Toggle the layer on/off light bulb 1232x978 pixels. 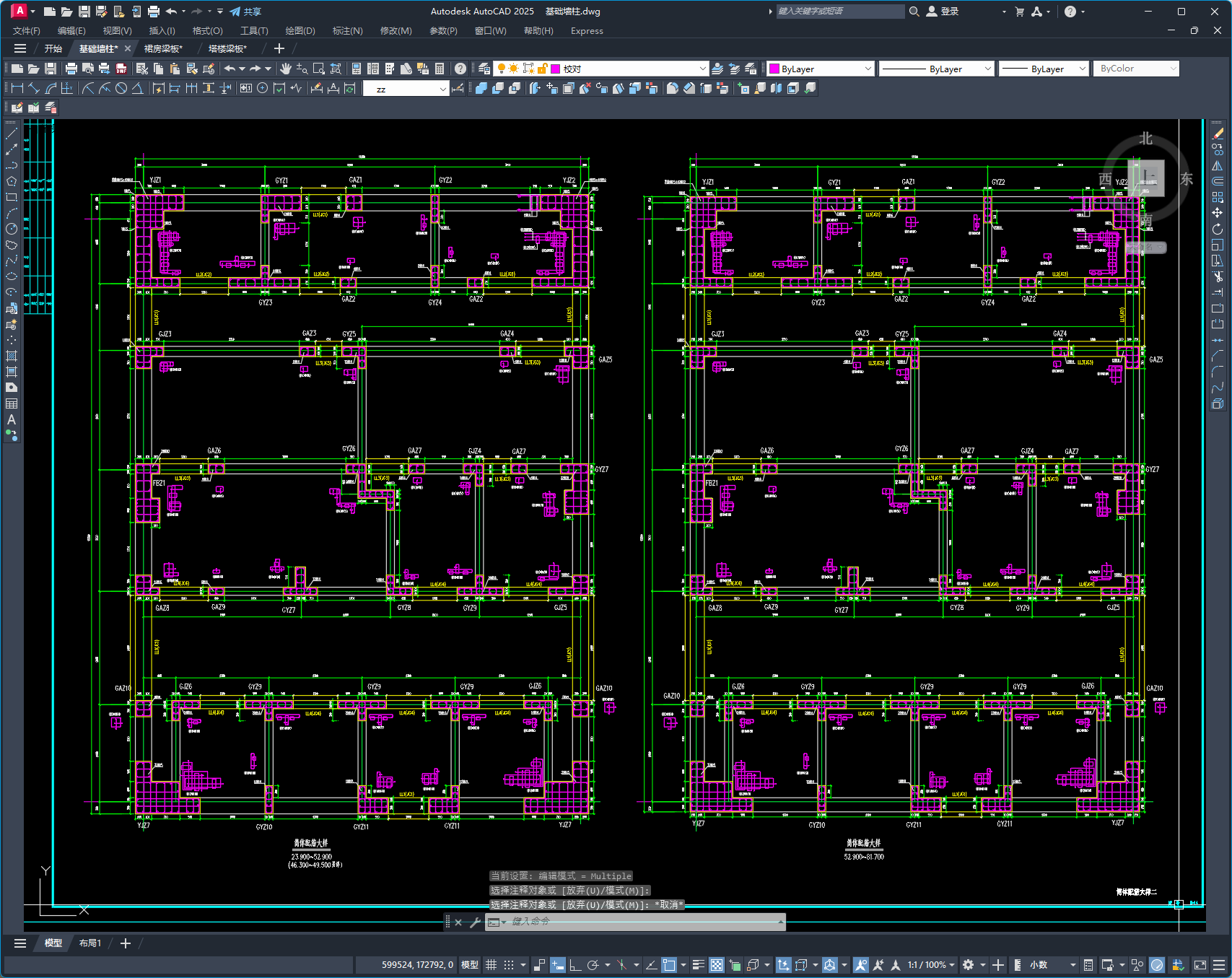pyautogui.click(x=502, y=69)
